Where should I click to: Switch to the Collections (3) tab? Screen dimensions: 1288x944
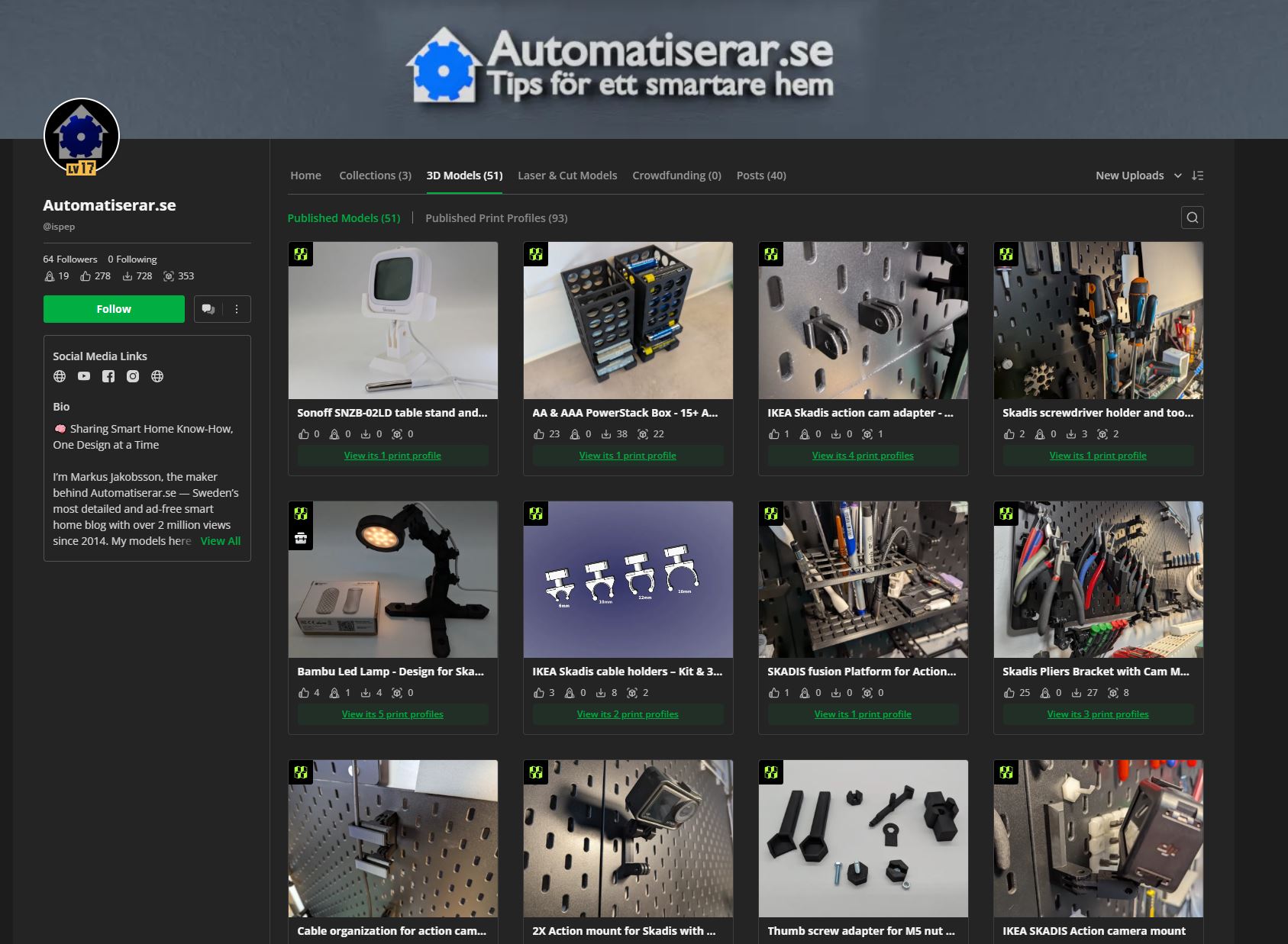tap(375, 176)
